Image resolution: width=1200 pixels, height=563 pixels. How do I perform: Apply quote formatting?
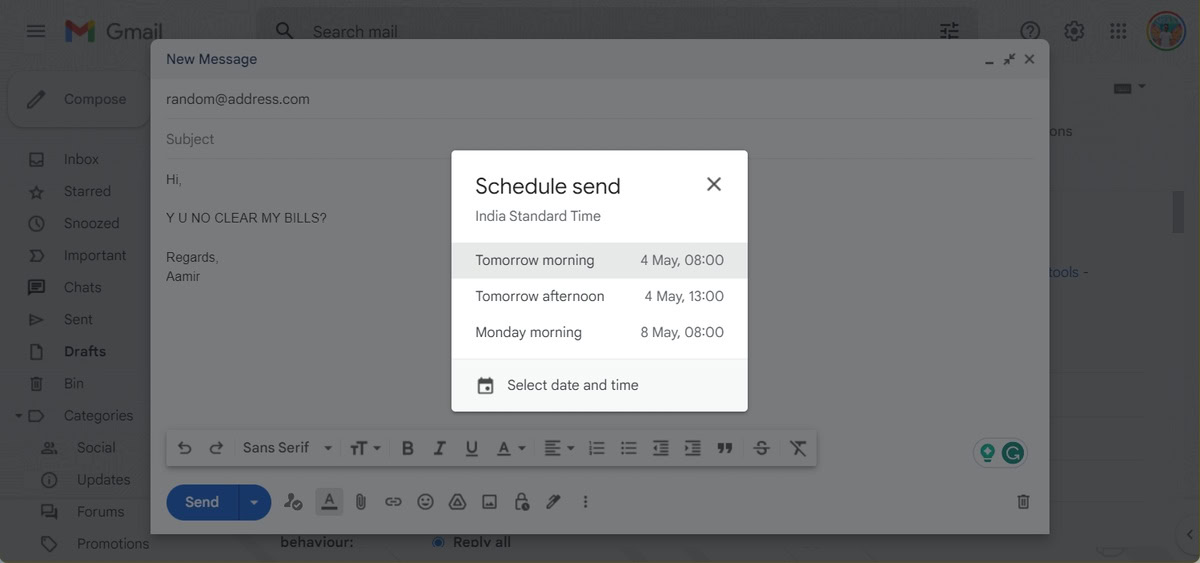(725, 448)
